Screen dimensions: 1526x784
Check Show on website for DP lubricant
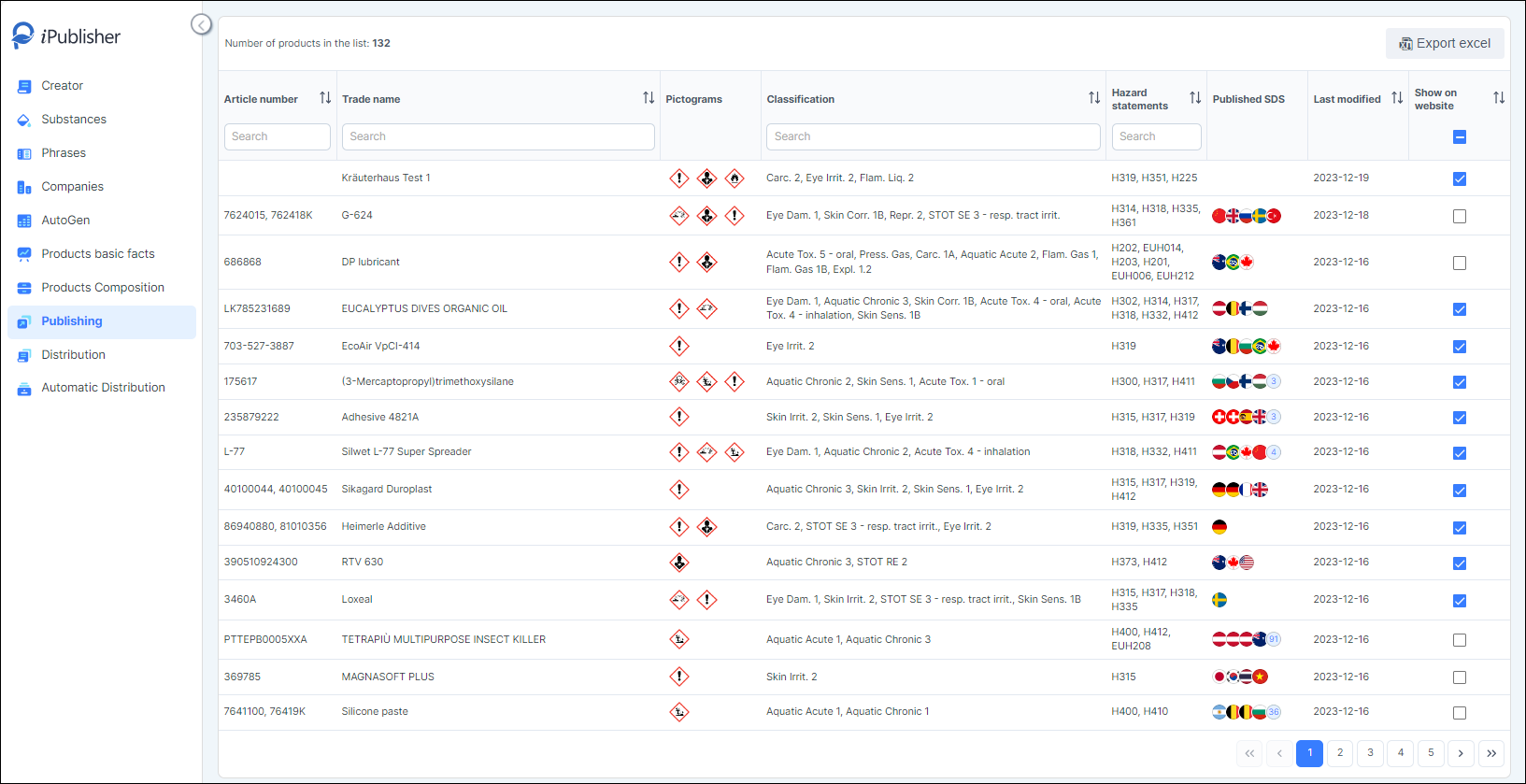coord(1460,263)
